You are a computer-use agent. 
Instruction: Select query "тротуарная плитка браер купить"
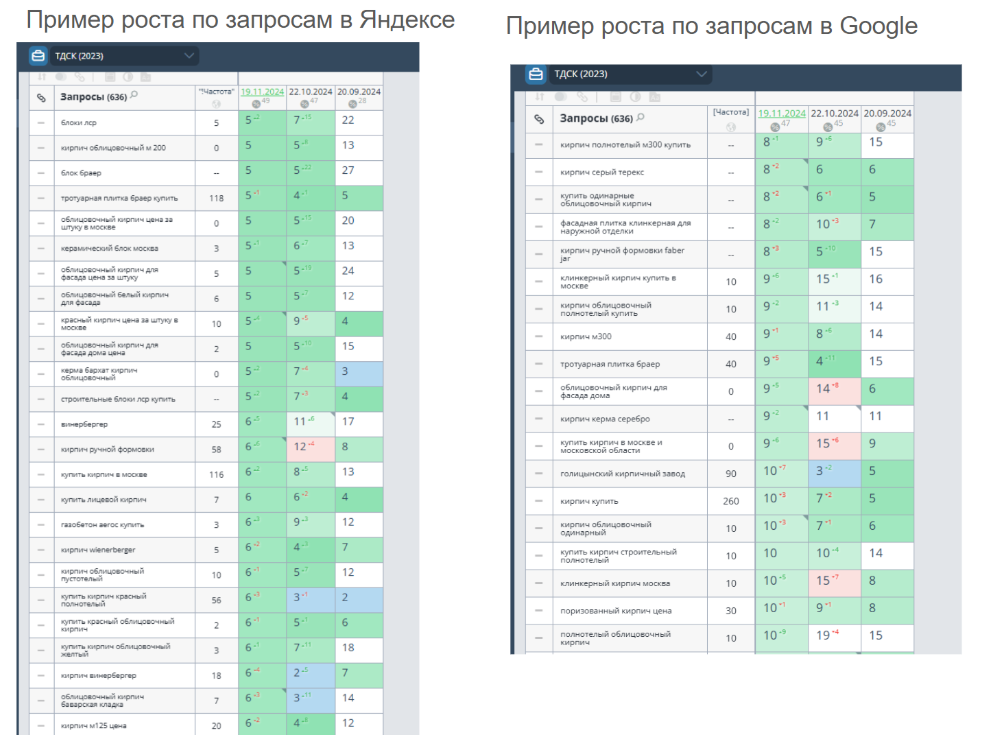pos(119,198)
